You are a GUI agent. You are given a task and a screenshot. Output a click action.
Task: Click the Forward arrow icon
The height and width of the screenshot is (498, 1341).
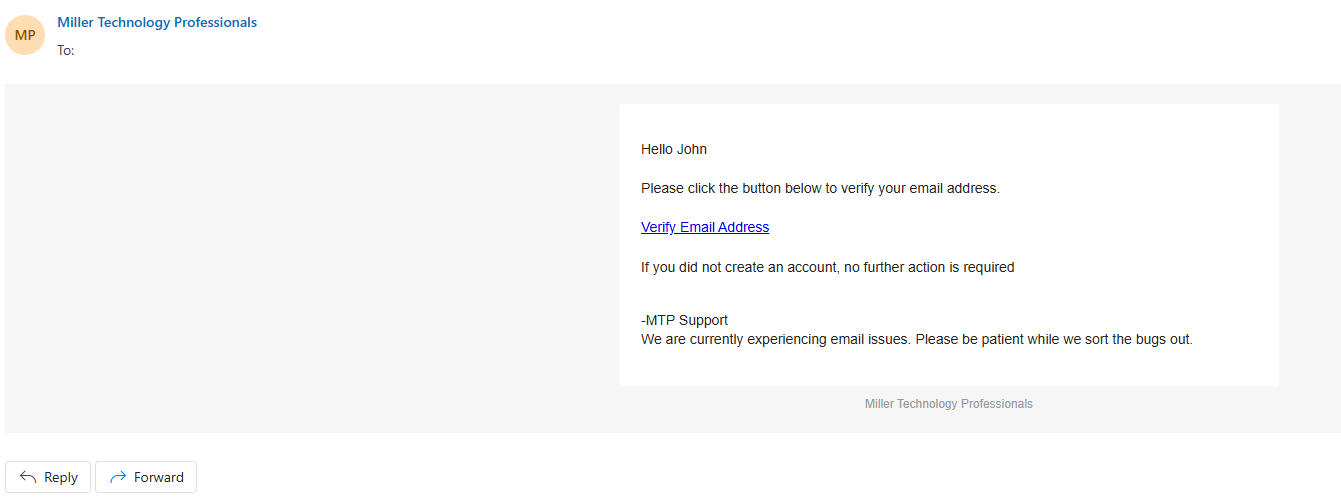coord(118,477)
